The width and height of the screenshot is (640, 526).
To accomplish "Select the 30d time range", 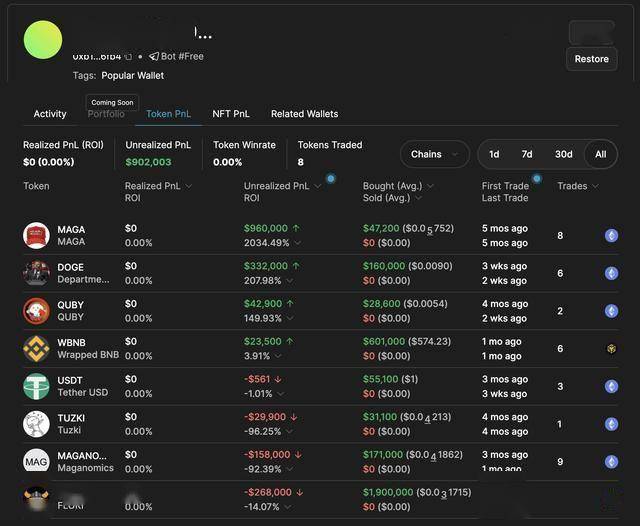I will point(563,154).
